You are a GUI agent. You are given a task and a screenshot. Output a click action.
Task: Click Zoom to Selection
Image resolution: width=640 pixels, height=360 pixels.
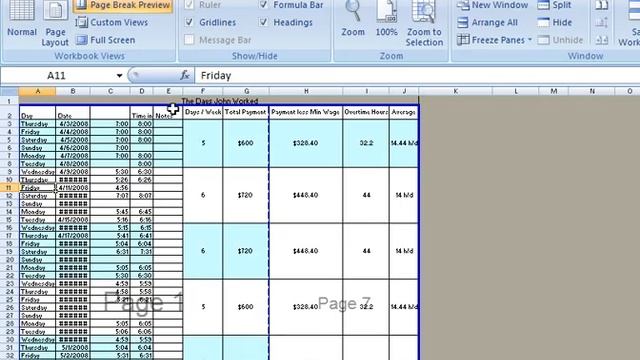(424, 24)
